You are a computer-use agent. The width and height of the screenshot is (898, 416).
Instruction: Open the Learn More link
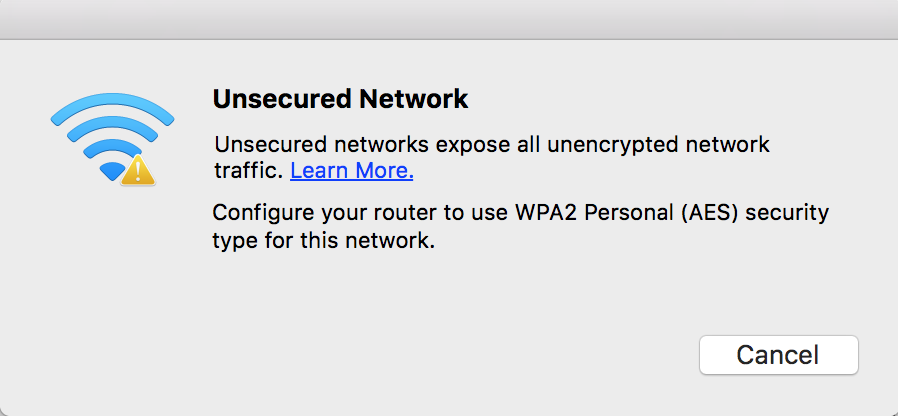352,170
